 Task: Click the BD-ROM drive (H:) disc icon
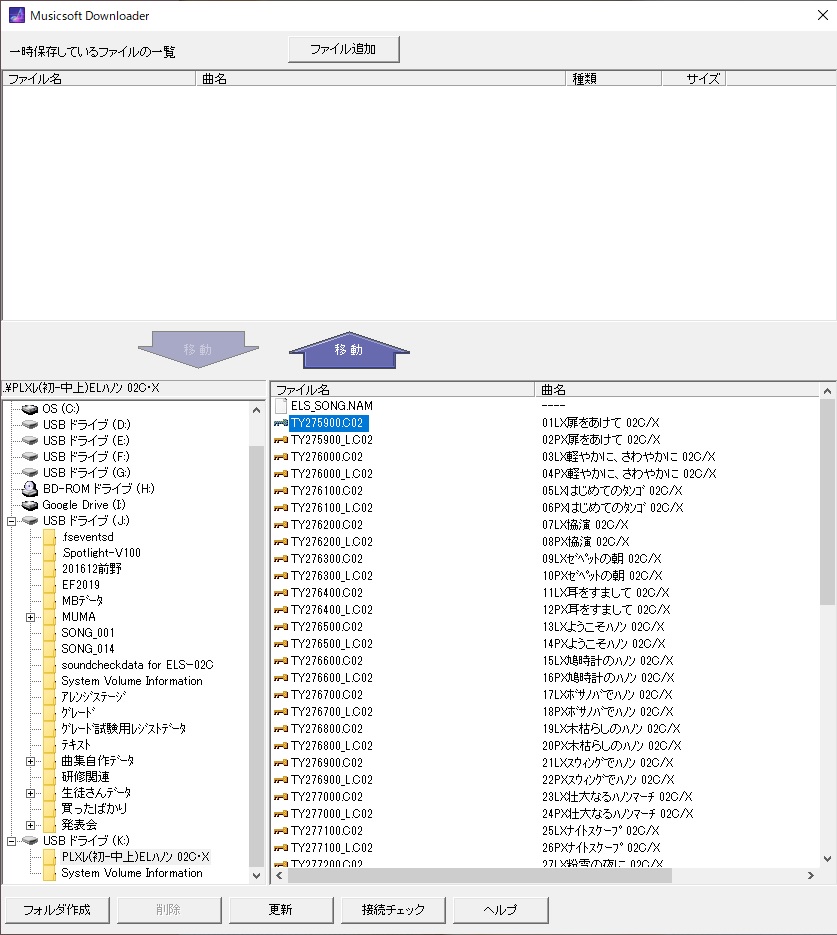[x=30, y=489]
